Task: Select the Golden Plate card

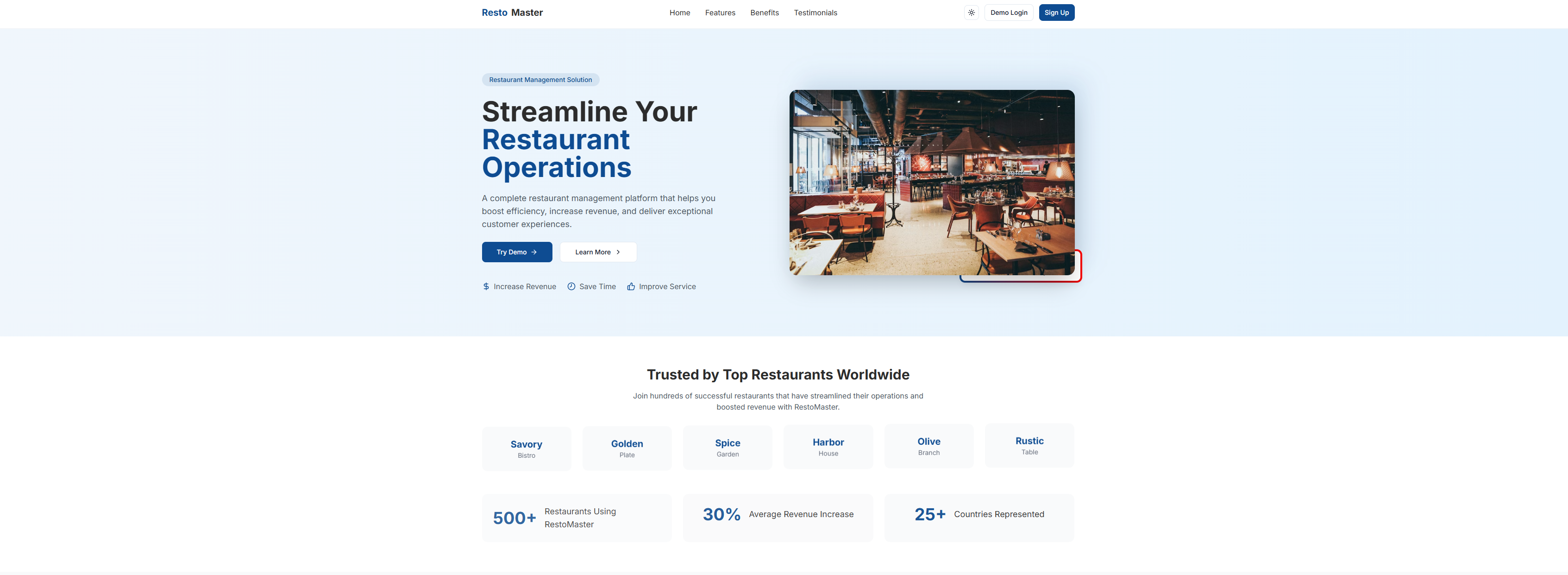Action: tap(627, 449)
